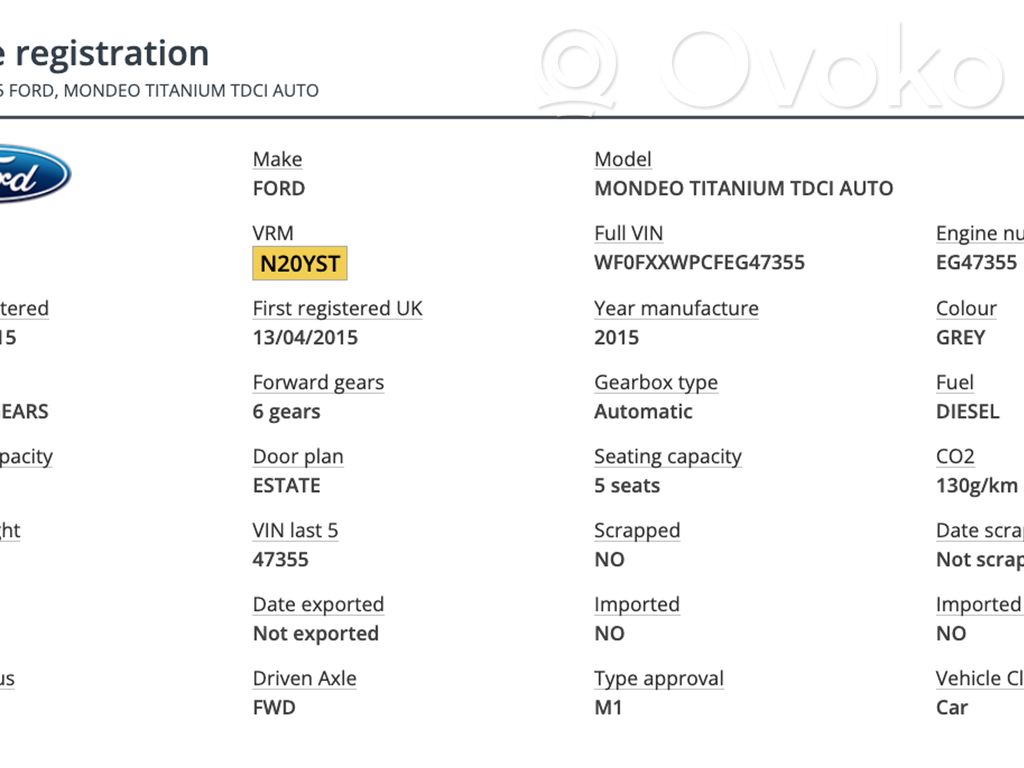Open the Full VIN label link
The width and height of the screenshot is (1024, 768).
pyautogui.click(x=628, y=233)
